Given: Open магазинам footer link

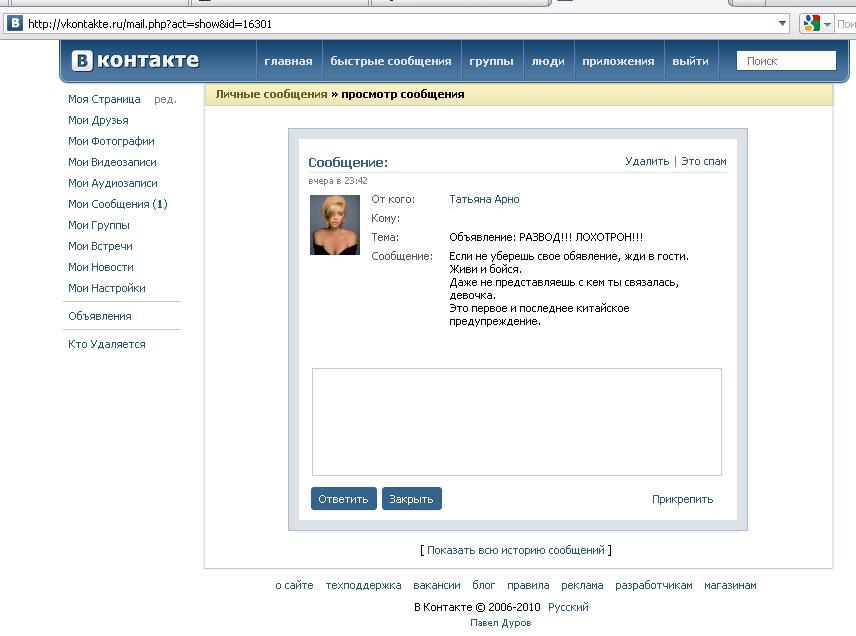Looking at the screenshot, I should click(730, 585).
